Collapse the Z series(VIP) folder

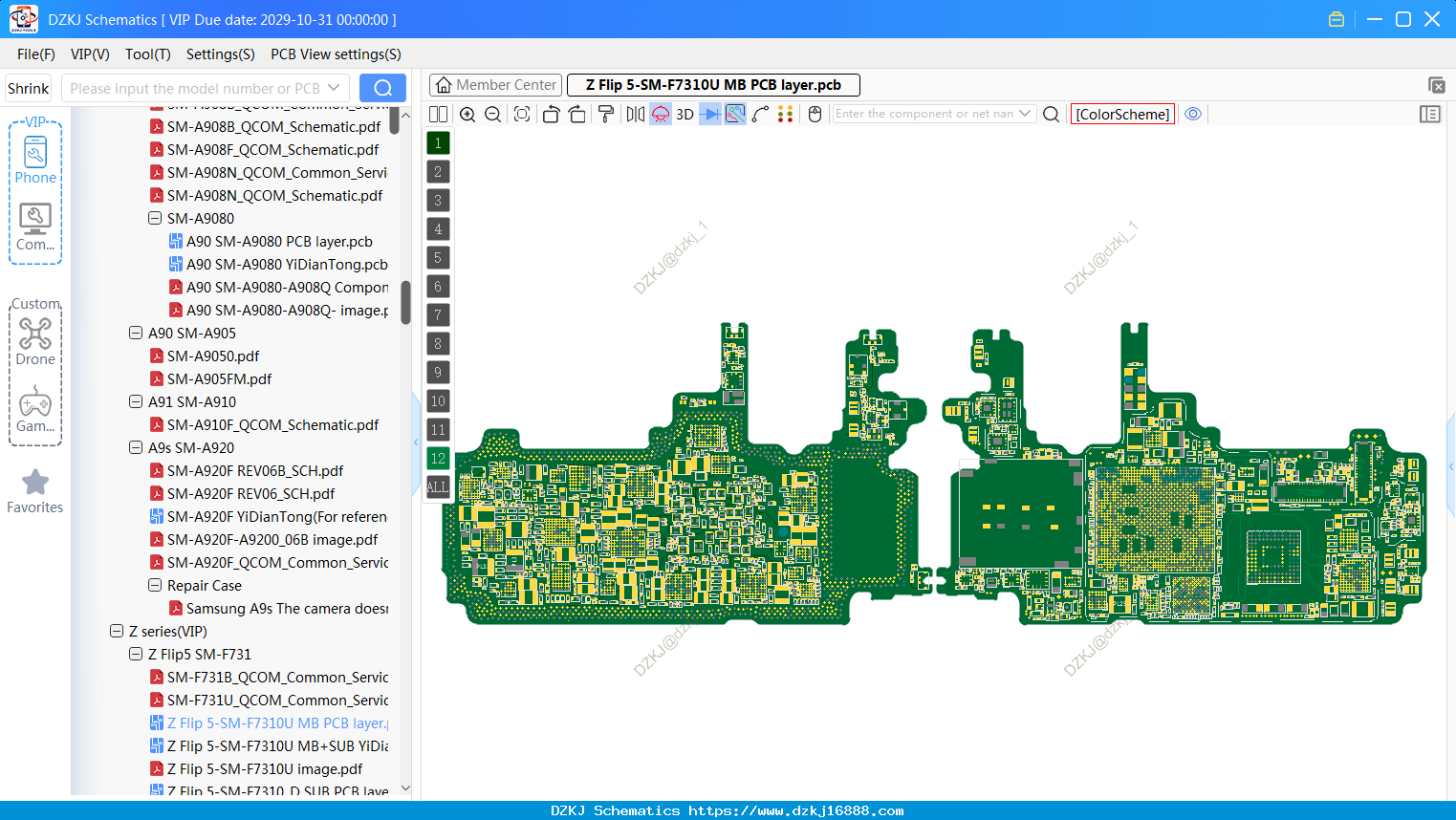point(117,631)
